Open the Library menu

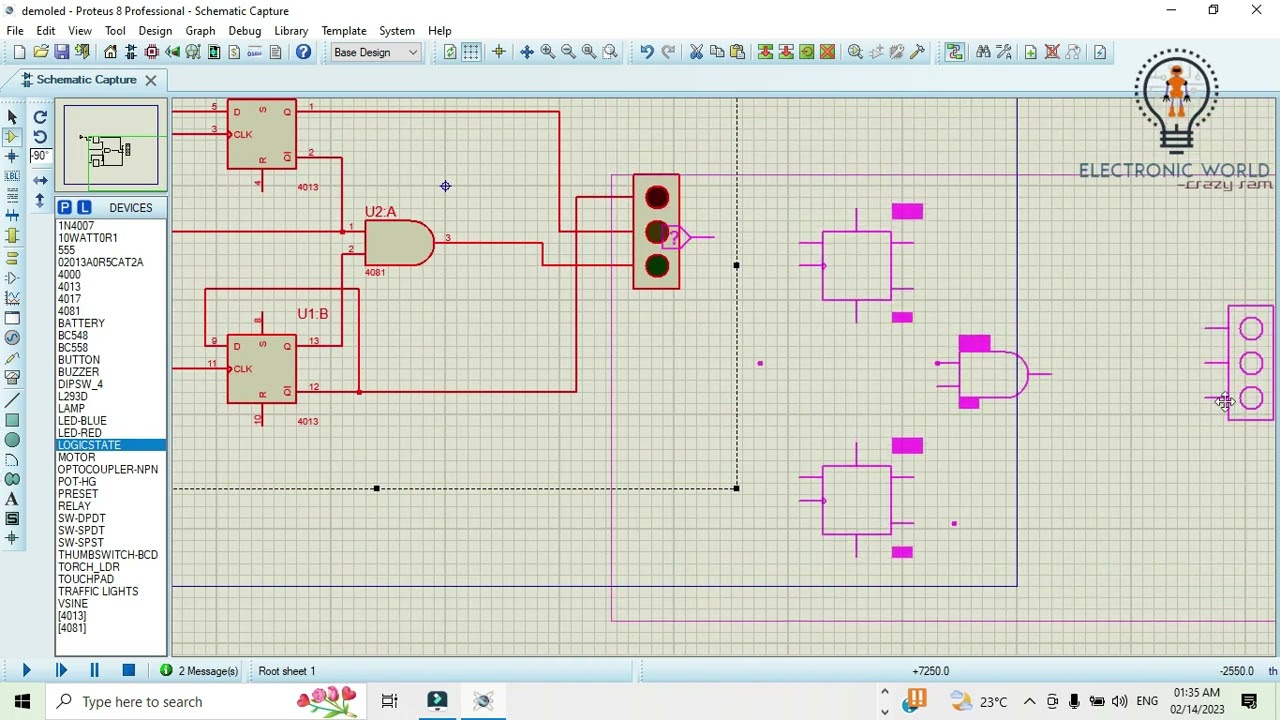tap(291, 31)
